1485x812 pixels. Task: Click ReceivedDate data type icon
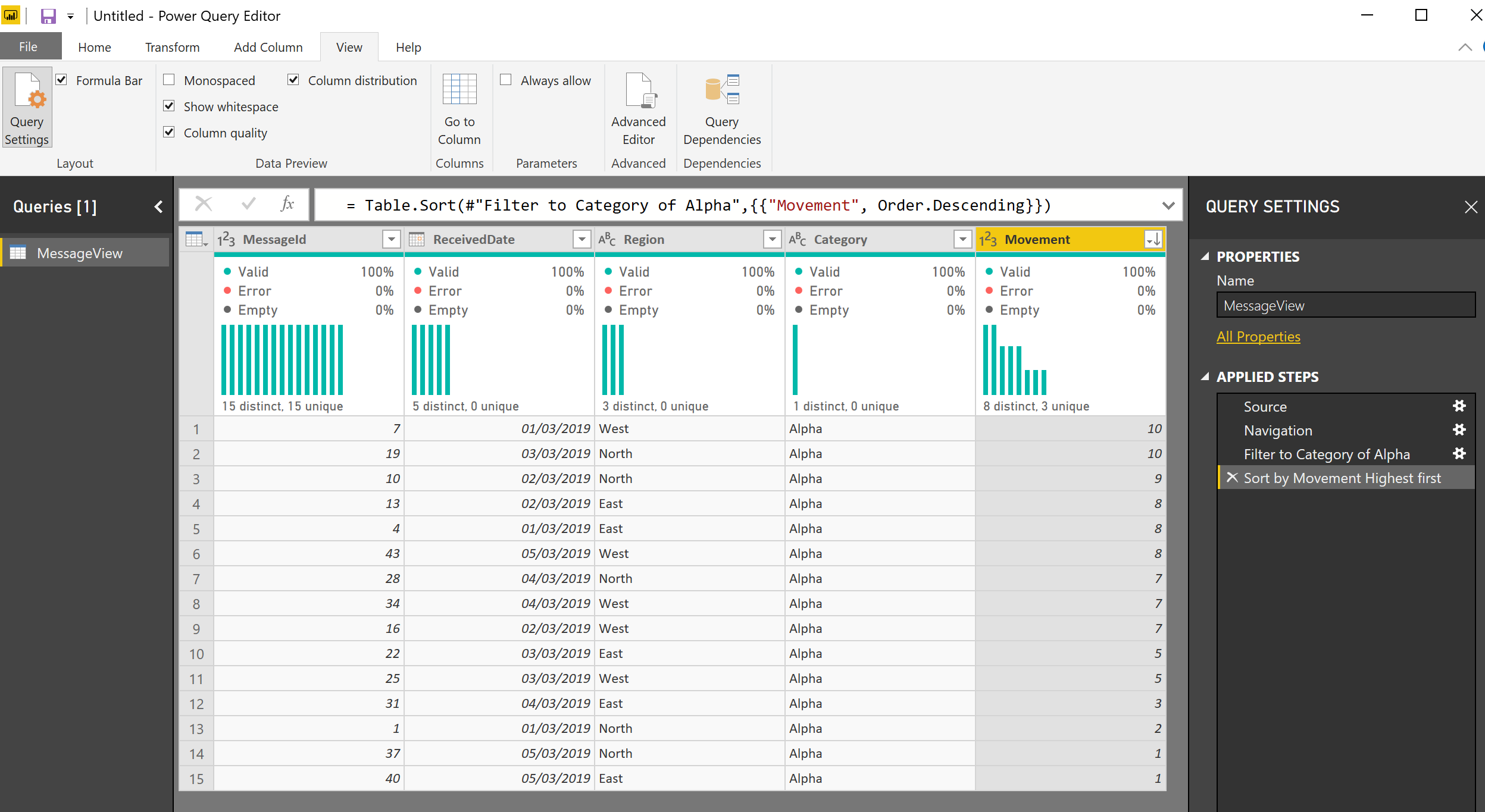pos(417,239)
